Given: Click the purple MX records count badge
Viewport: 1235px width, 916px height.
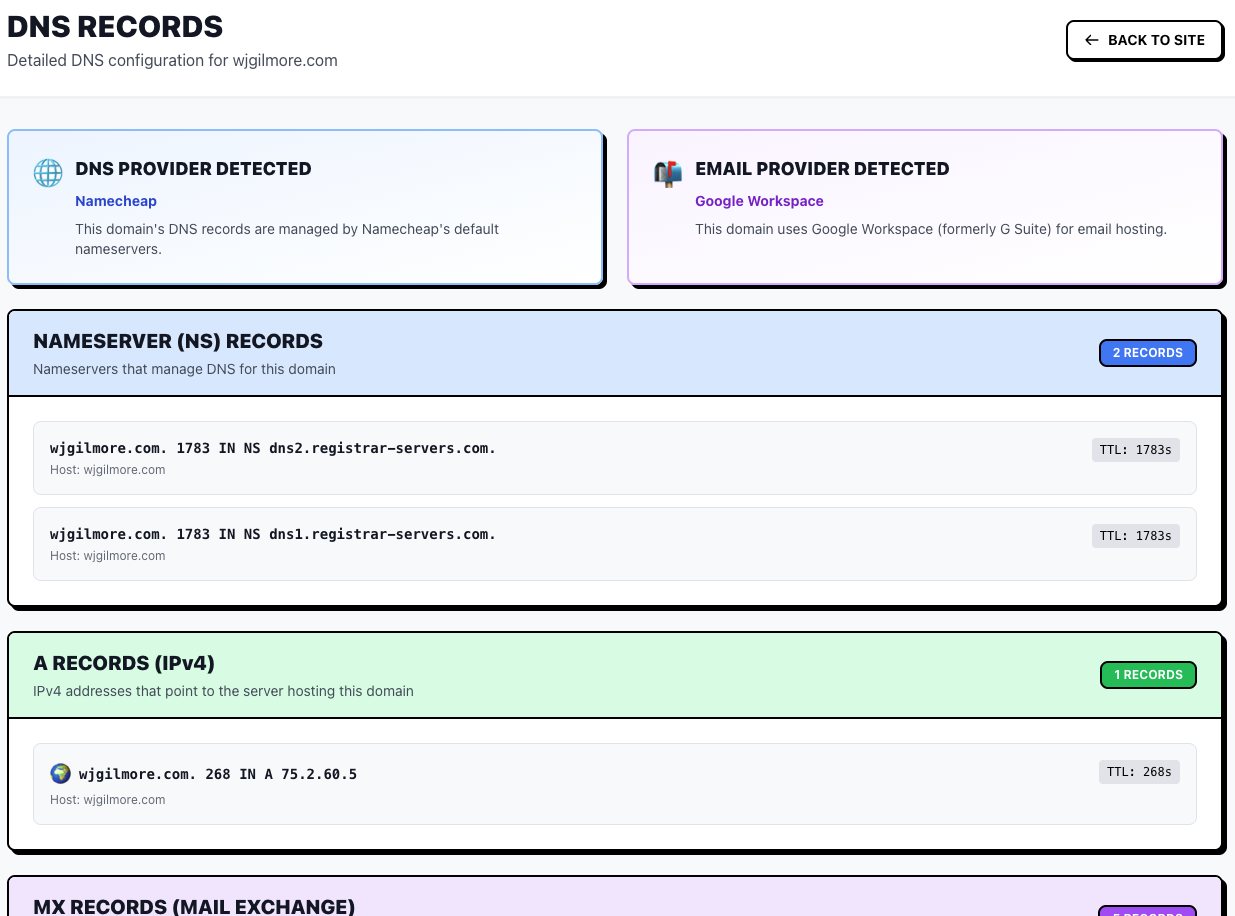Looking at the screenshot, I should (x=1147, y=911).
